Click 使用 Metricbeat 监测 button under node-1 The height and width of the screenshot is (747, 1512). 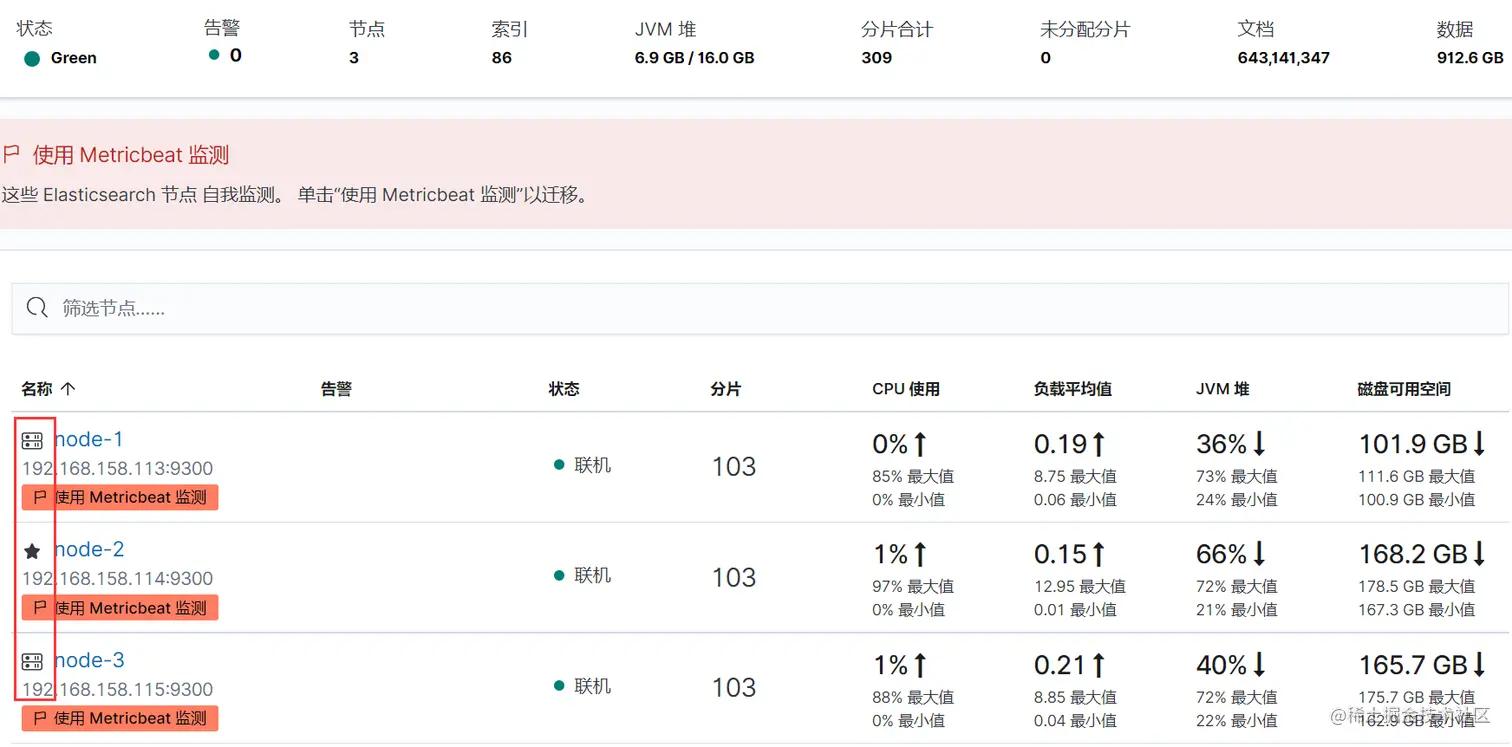pos(119,497)
